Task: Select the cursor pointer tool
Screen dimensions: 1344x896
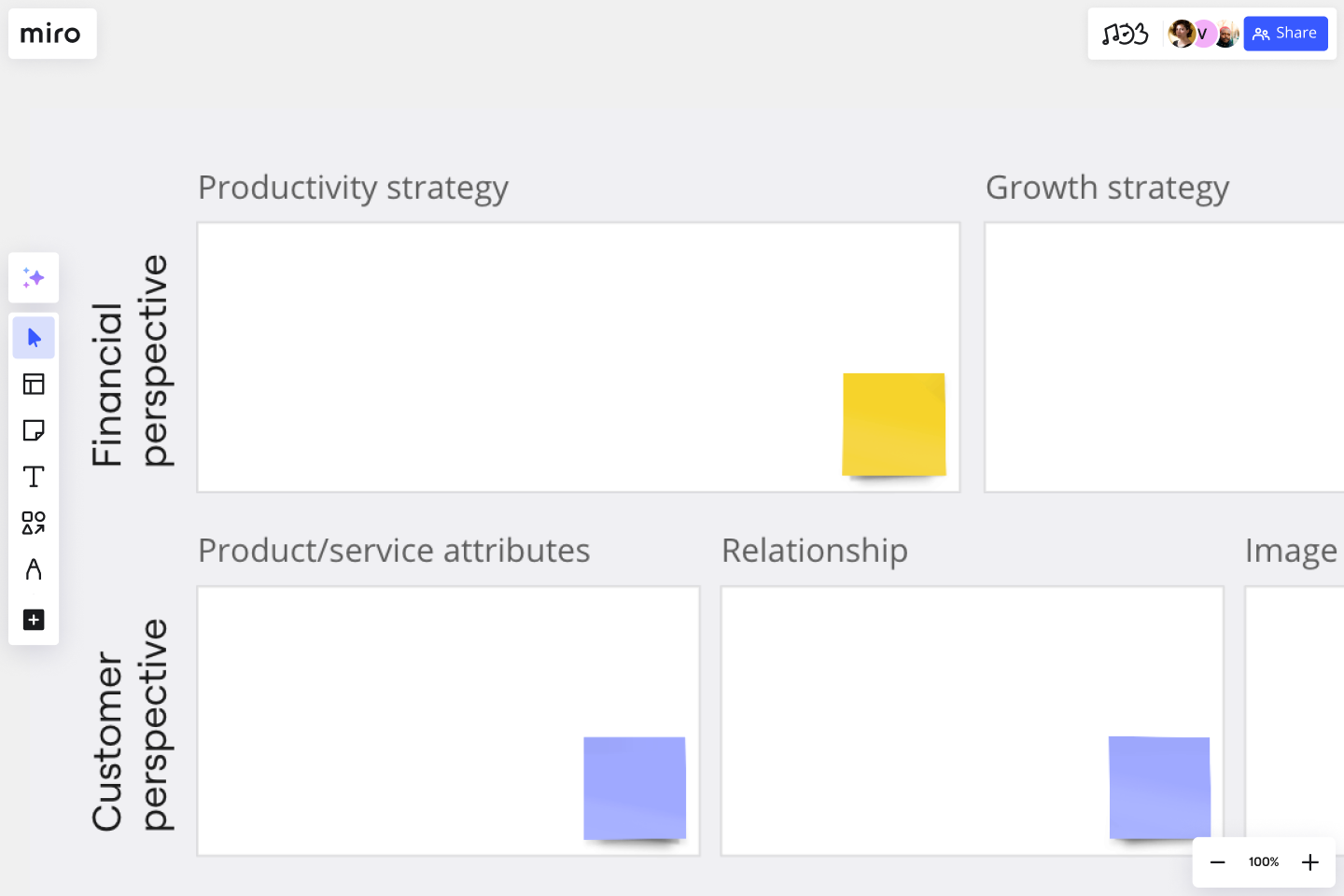Action: [34, 338]
